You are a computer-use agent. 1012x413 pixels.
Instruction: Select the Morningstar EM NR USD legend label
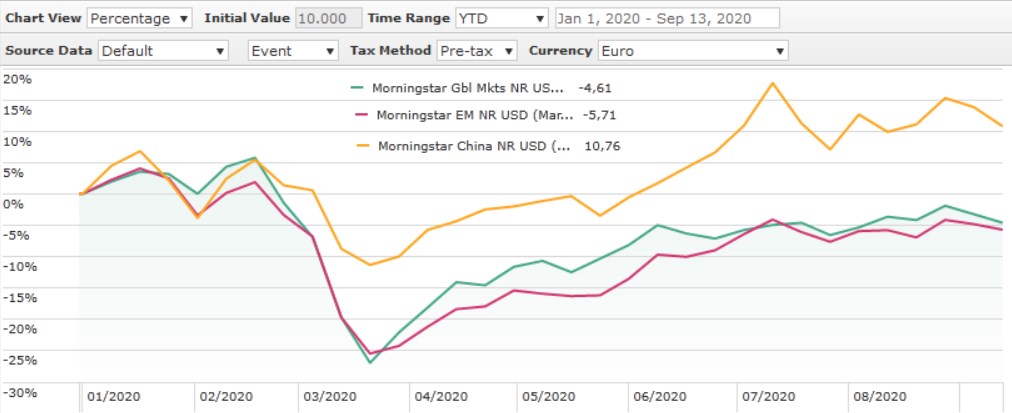pos(469,115)
